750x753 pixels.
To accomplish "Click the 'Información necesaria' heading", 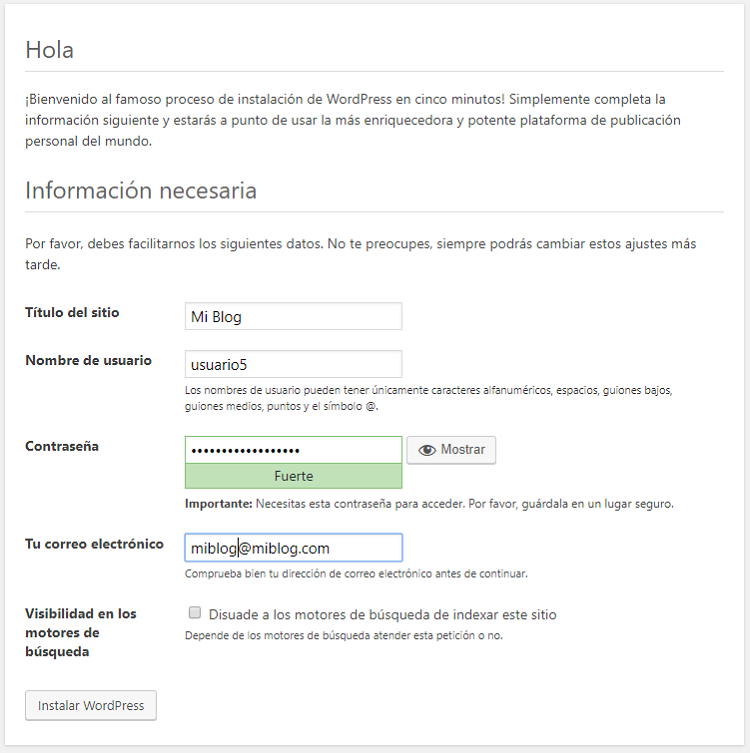I will 141,191.
